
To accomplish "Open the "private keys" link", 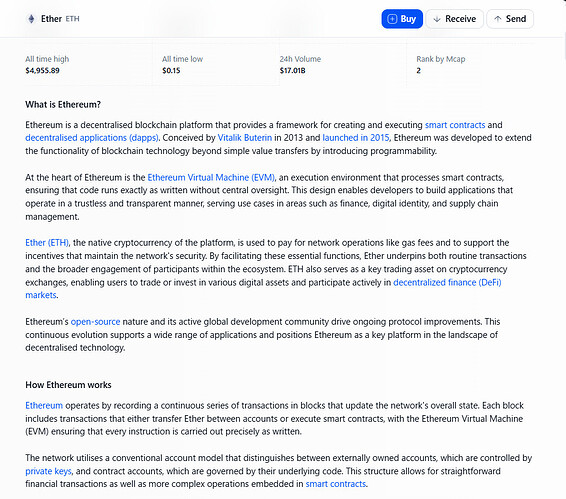I will click(x=48, y=471).
